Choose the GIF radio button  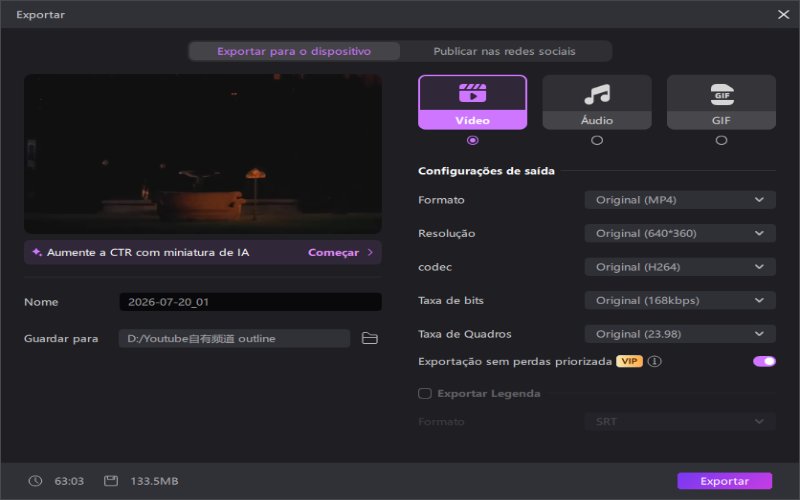[x=721, y=140]
